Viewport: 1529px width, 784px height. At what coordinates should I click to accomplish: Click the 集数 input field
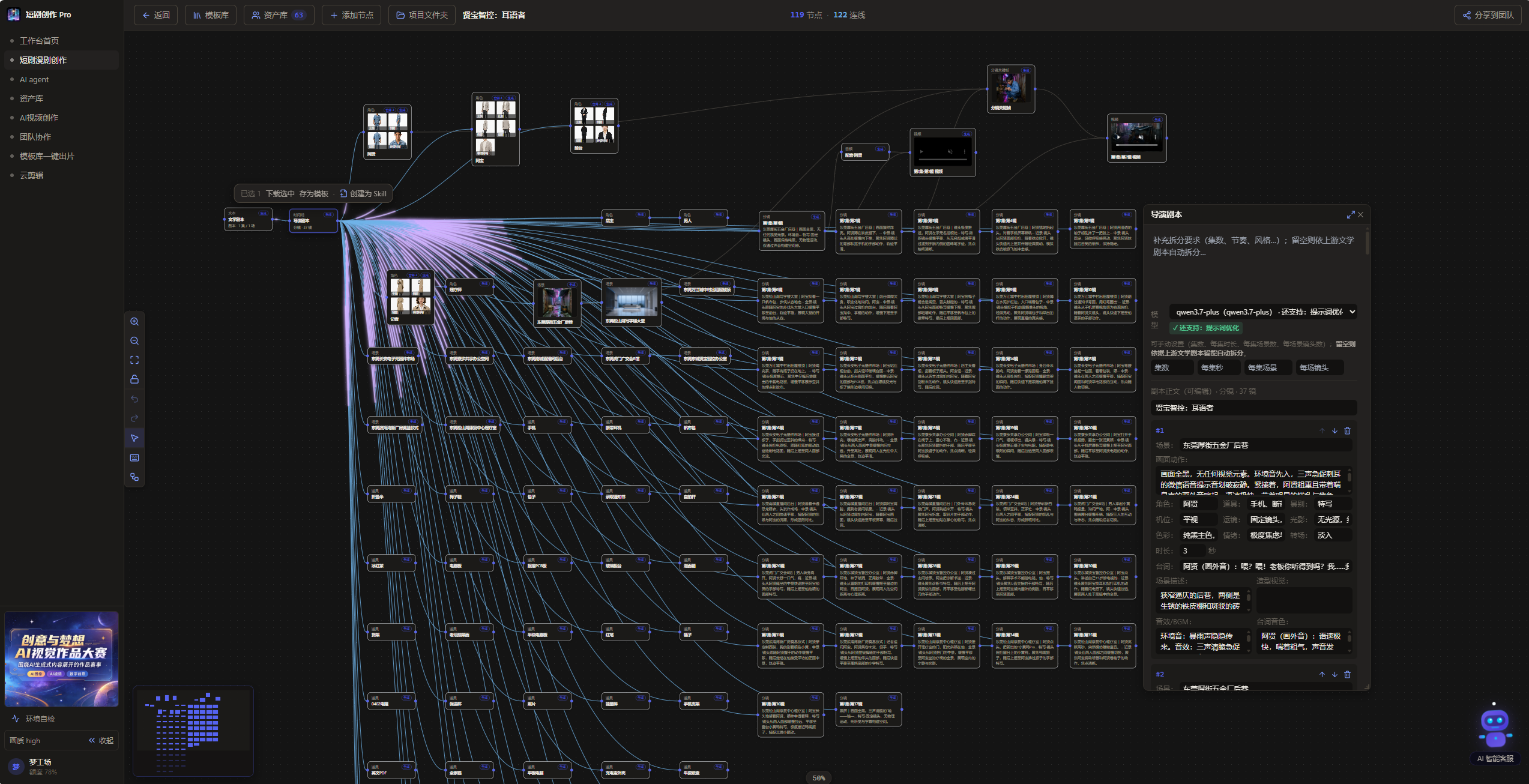point(1172,368)
